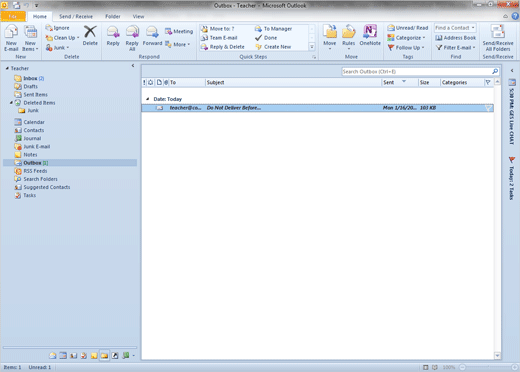
Task: Click the Reply icon
Action: 113,32
